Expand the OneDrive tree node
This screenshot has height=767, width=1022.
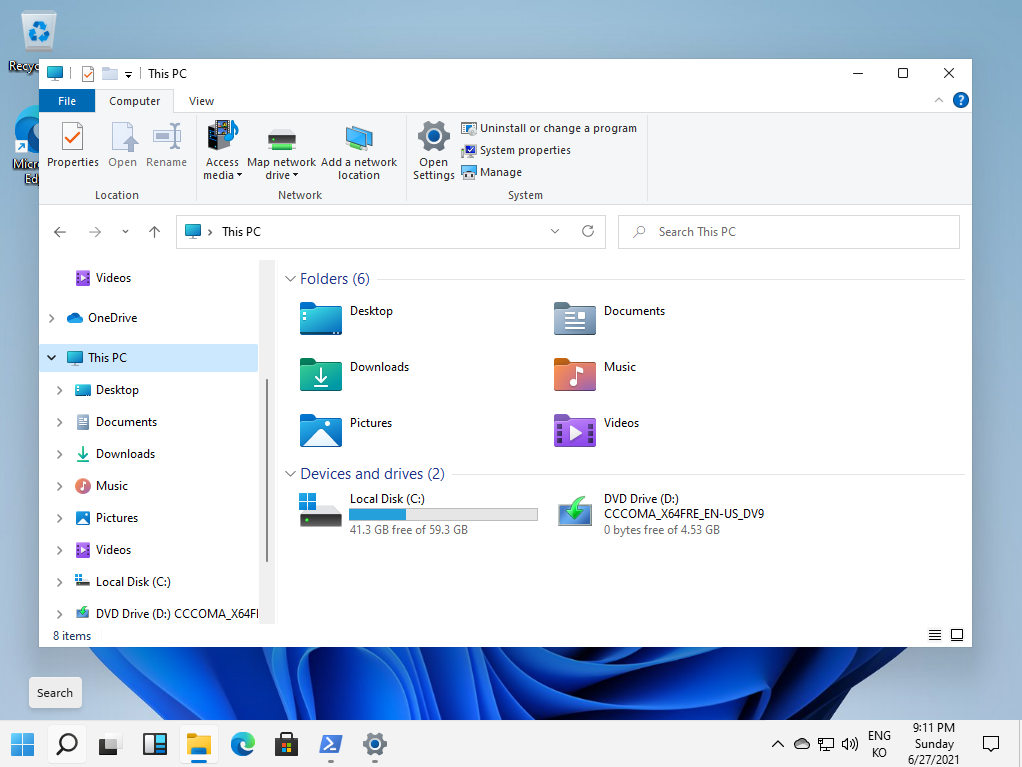[x=51, y=318]
